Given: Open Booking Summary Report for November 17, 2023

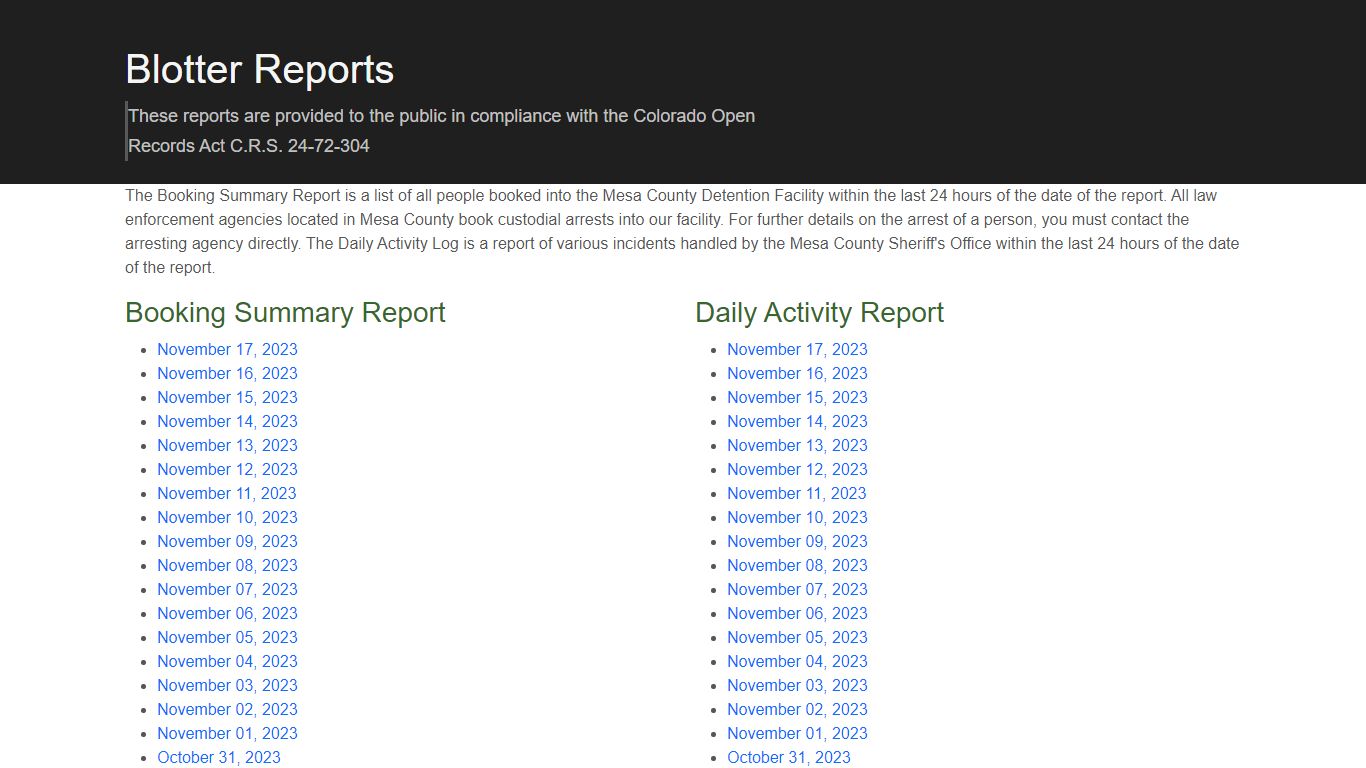Looking at the screenshot, I should 227,349.
